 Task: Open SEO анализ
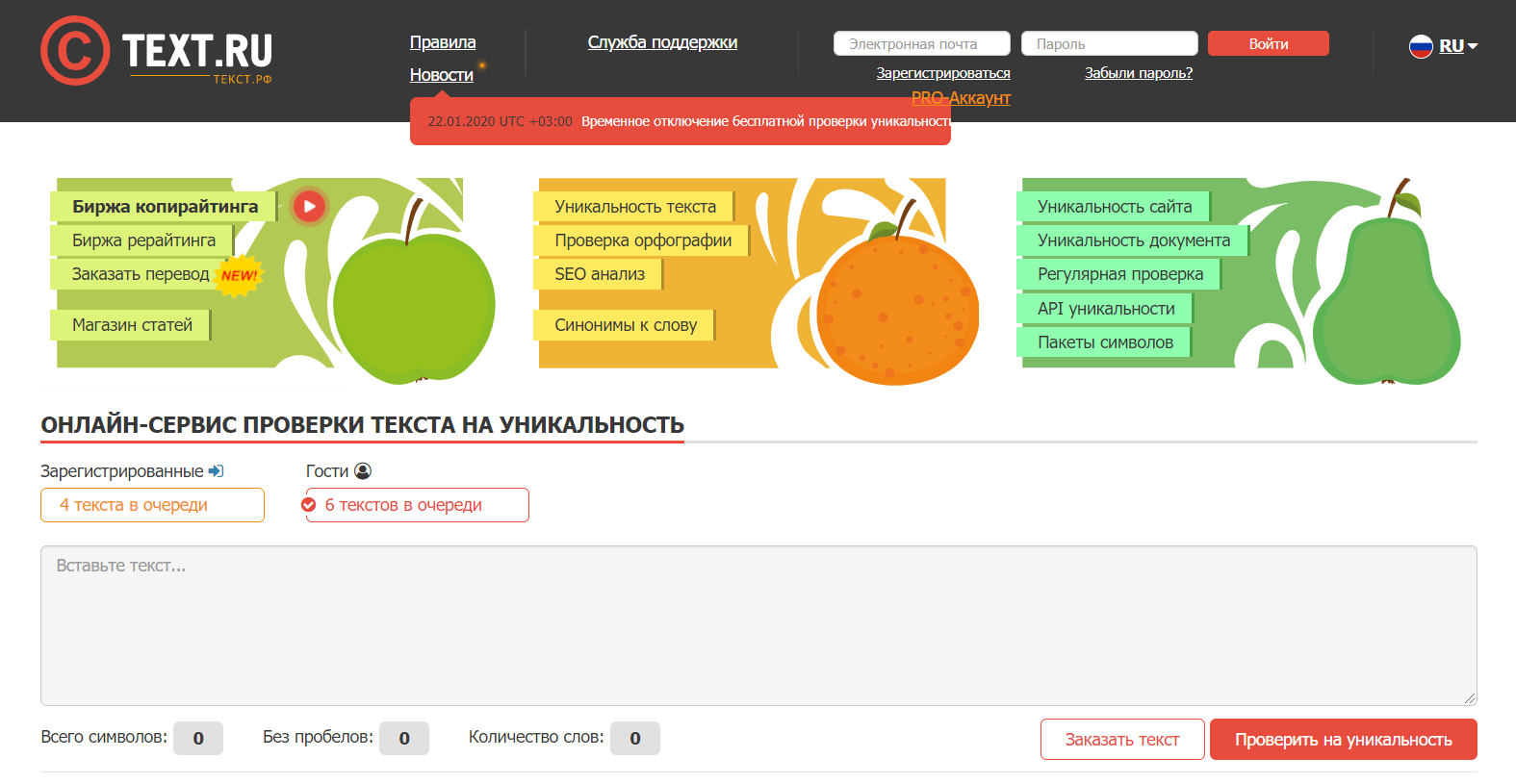click(x=599, y=274)
